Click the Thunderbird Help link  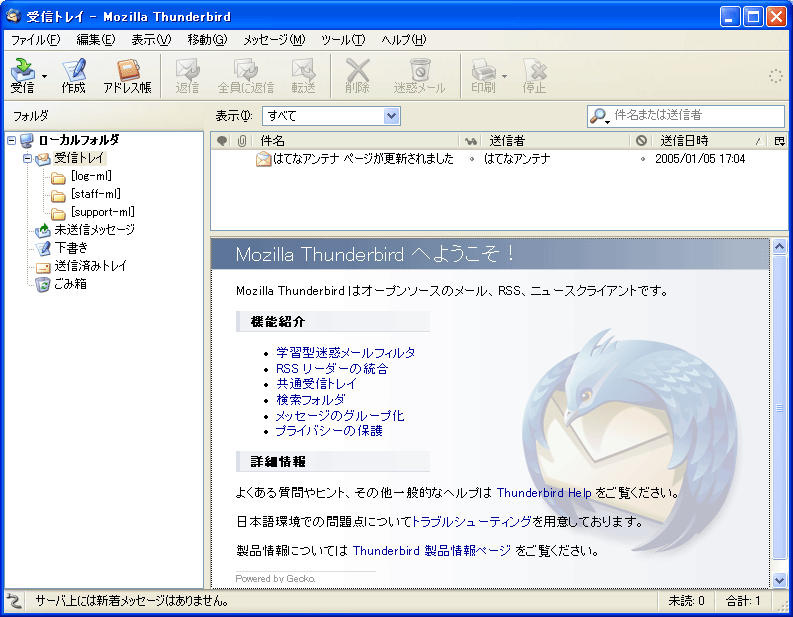544,493
